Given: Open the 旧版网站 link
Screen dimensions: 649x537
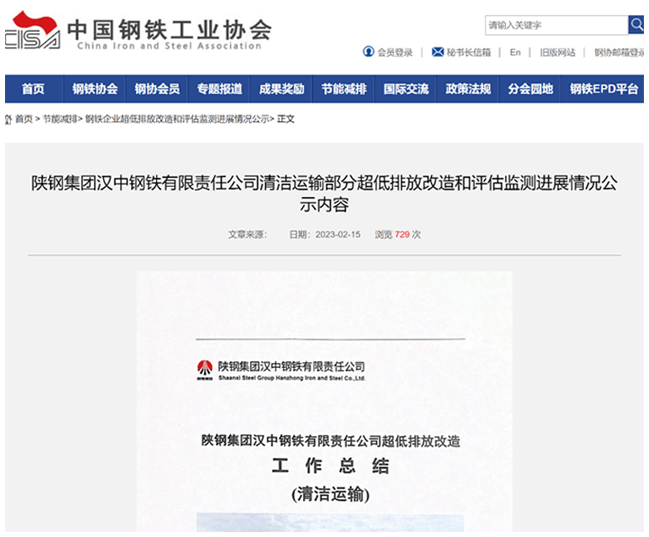Looking at the screenshot, I should tap(558, 52).
